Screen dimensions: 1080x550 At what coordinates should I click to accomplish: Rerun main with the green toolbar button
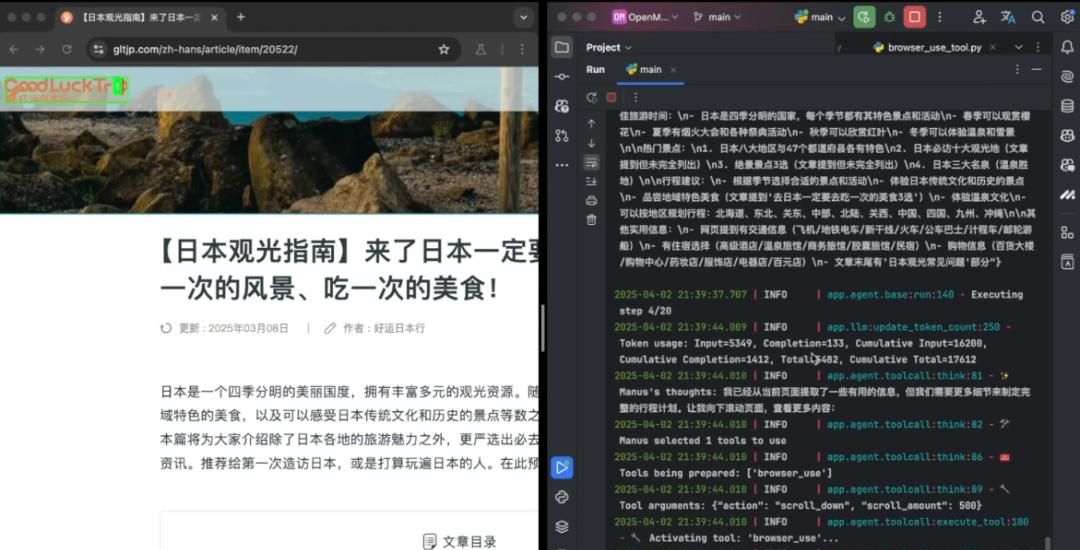pos(864,17)
